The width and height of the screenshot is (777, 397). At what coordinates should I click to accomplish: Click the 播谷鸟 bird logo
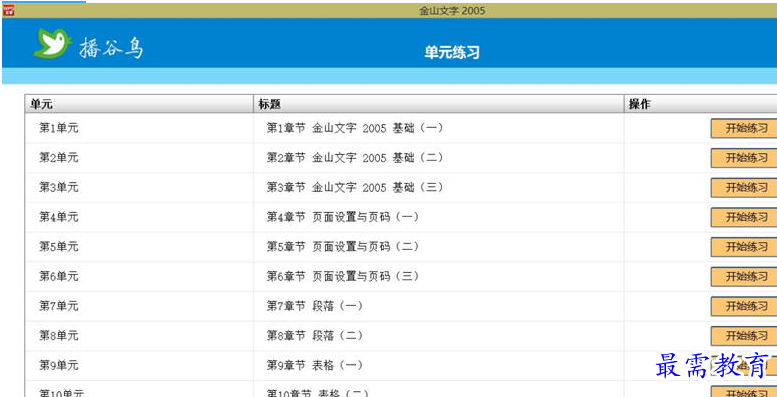click(x=53, y=44)
